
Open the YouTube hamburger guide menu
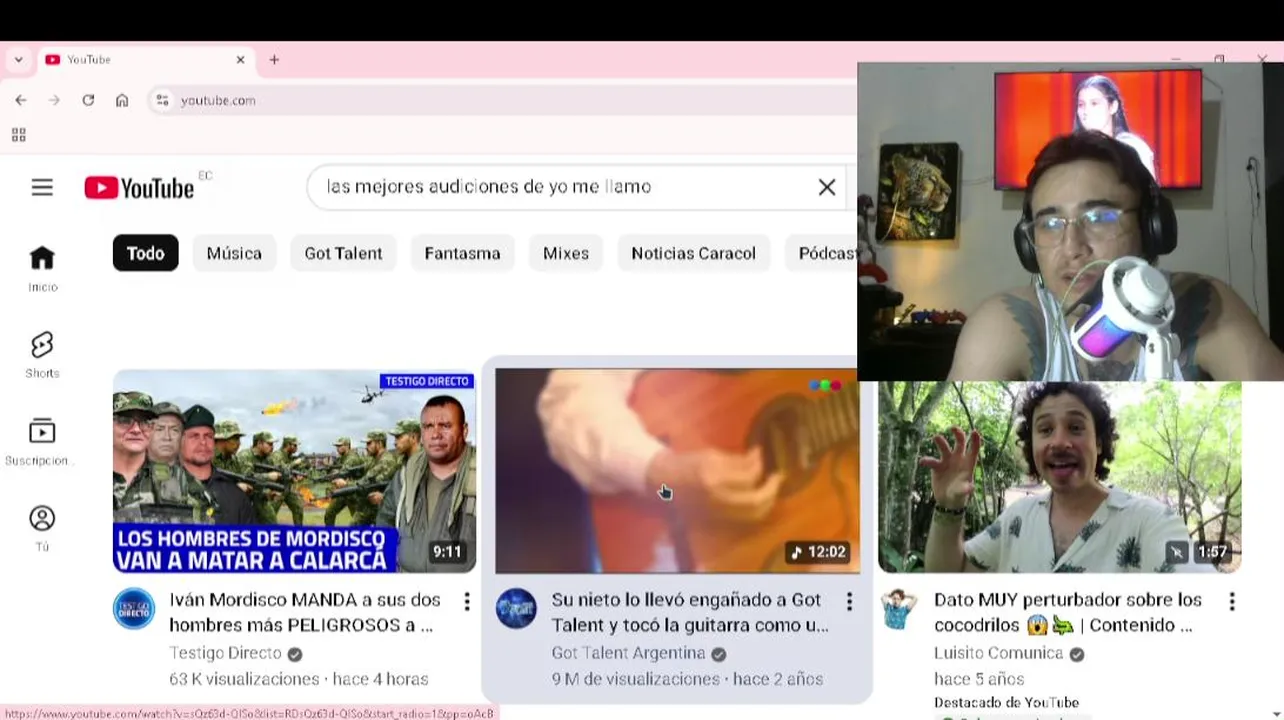42,187
